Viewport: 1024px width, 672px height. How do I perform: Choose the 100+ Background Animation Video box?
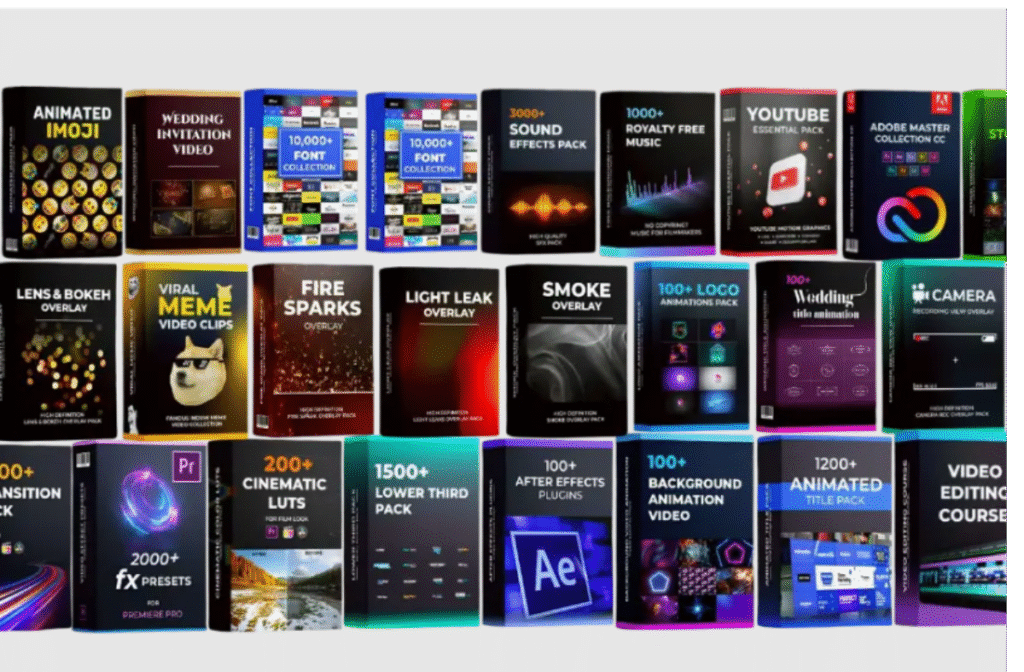pos(685,532)
